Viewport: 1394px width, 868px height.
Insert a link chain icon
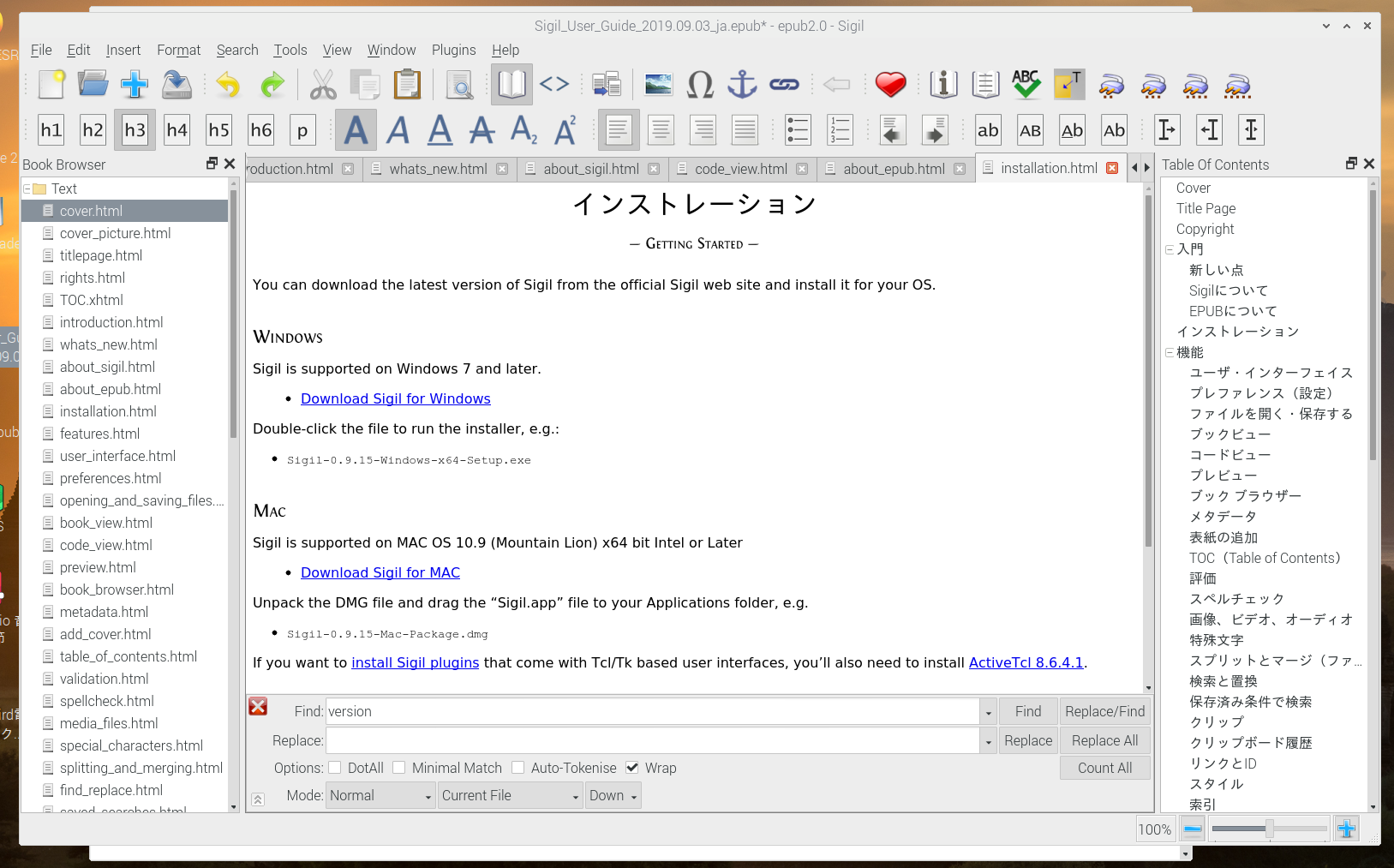(x=784, y=85)
